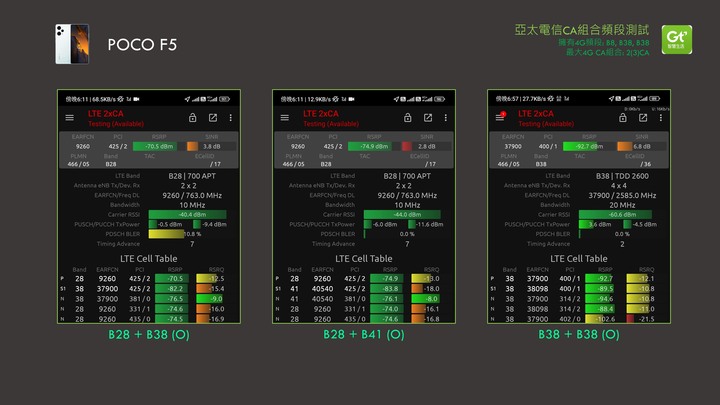Viewport: 720px width, 405px height.
Task: Select the PCI 331/1 row with RSRP -74.0
Action: [364, 309]
